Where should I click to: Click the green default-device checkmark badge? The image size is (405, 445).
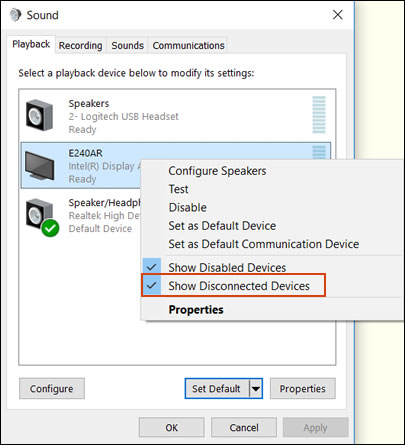50,228
